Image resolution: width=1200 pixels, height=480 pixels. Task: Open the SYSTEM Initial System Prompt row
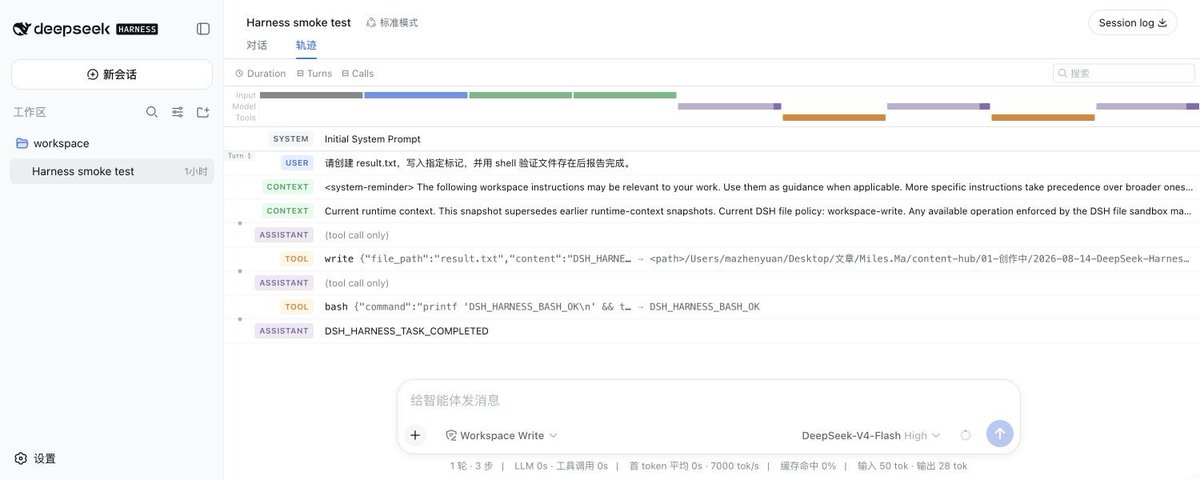tap(712, 139)
